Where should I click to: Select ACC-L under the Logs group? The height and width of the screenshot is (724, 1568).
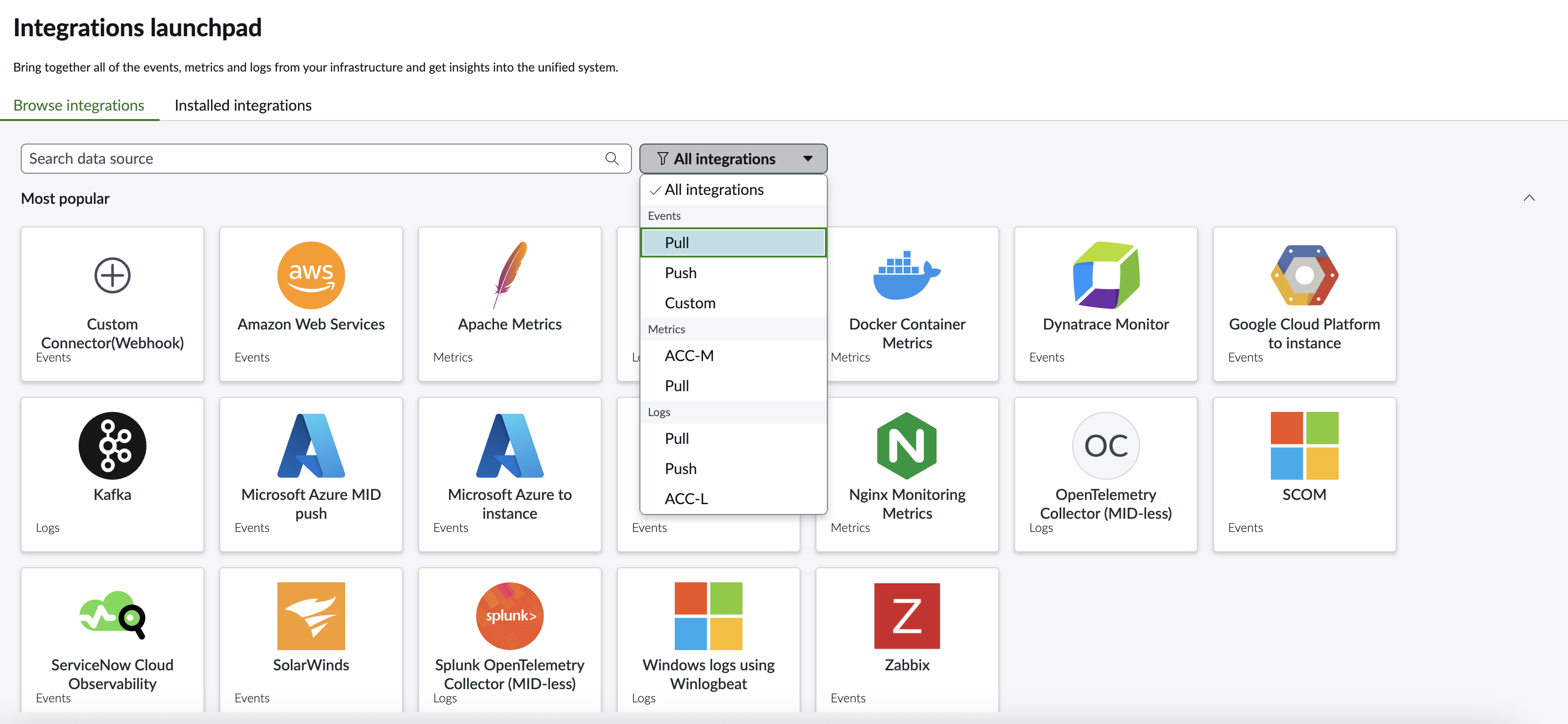point(734,499)
